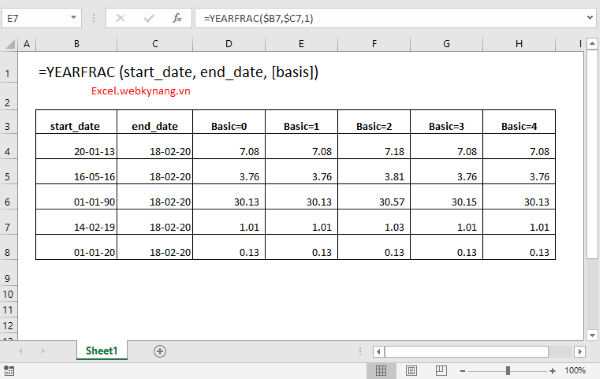Add a new sheet with plus button
600x379 pixels.
click(160, 351)
